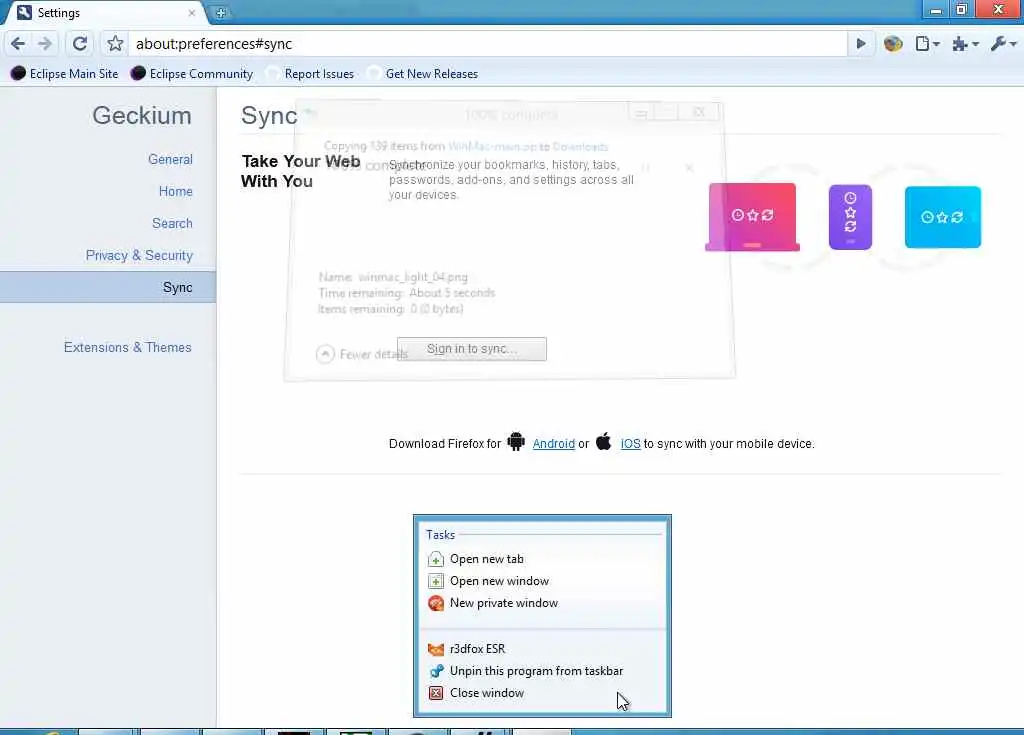
Task: Open the Eclipse Community bookmark
Action: point(192,74)
